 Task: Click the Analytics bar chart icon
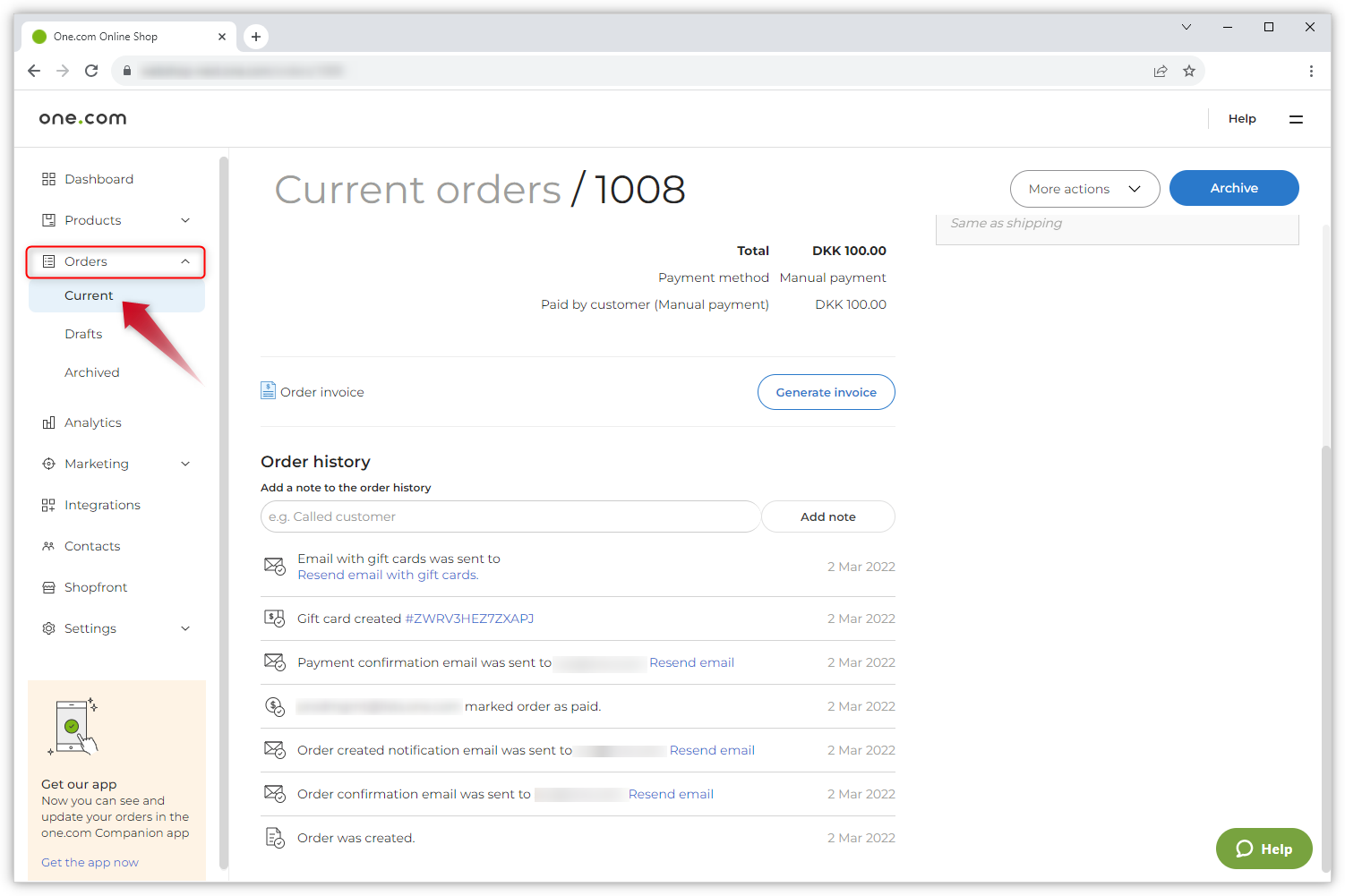pos(48,422)
